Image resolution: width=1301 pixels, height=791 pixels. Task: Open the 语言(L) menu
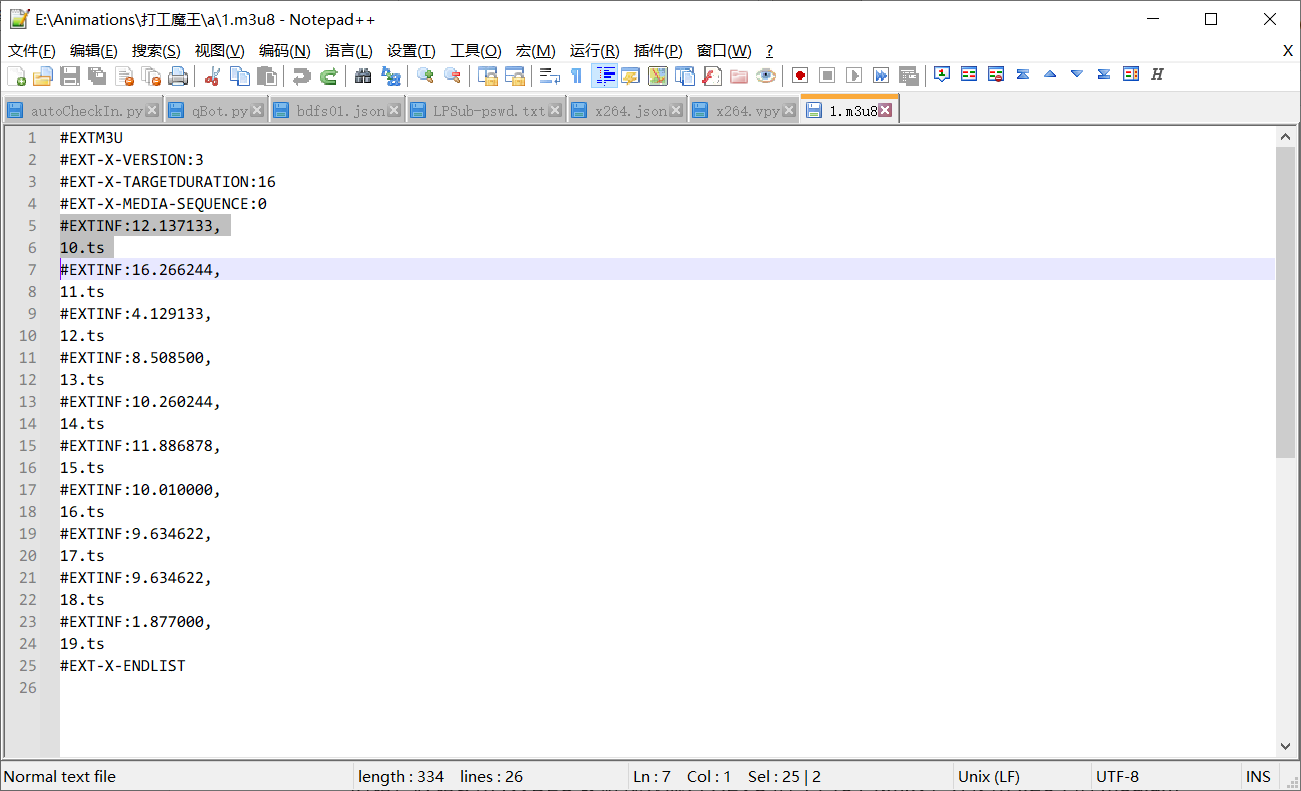pos(349,51)
